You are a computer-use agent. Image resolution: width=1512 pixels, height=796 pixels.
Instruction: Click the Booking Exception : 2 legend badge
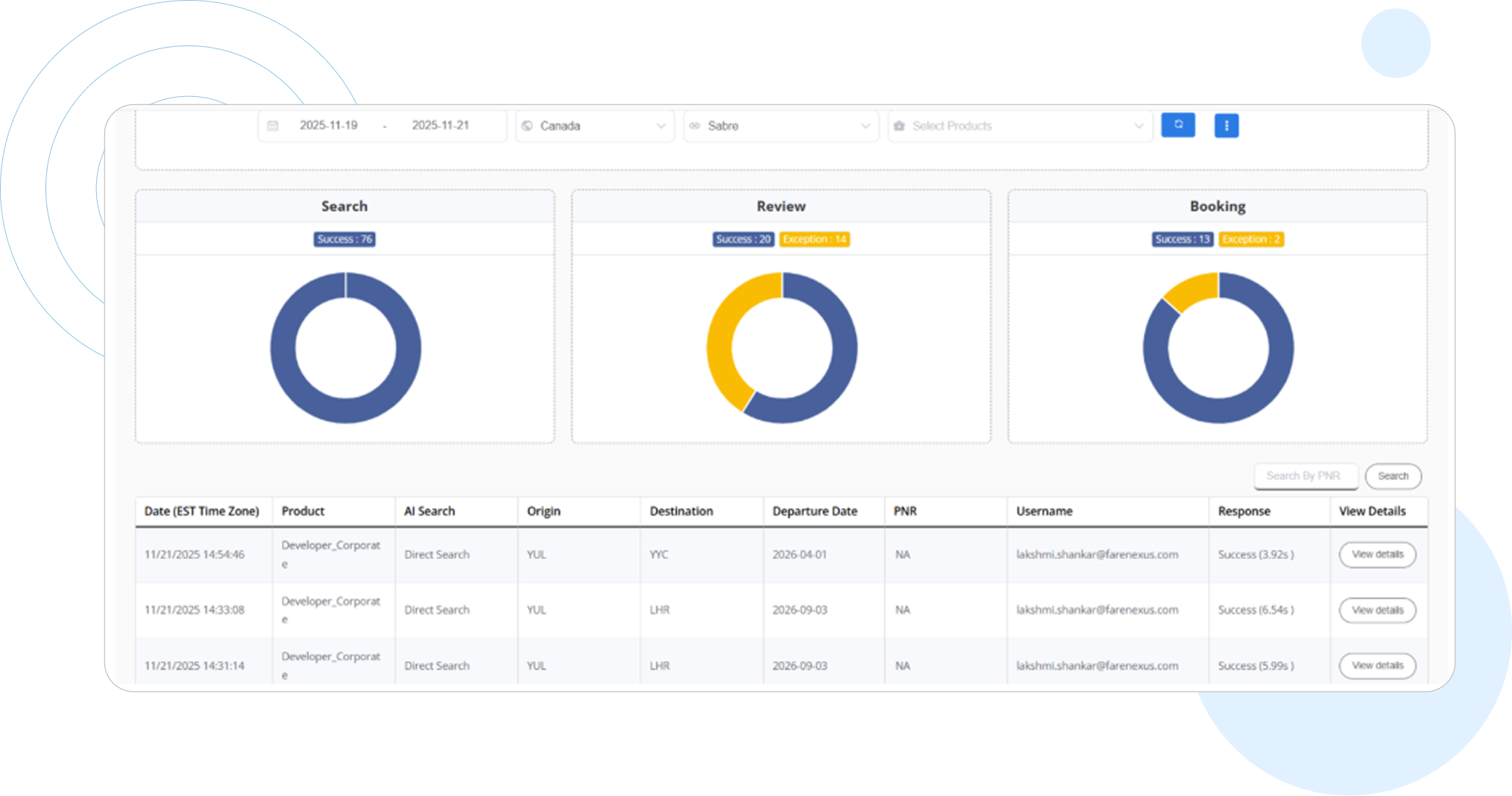click(x=1250, y=239)
